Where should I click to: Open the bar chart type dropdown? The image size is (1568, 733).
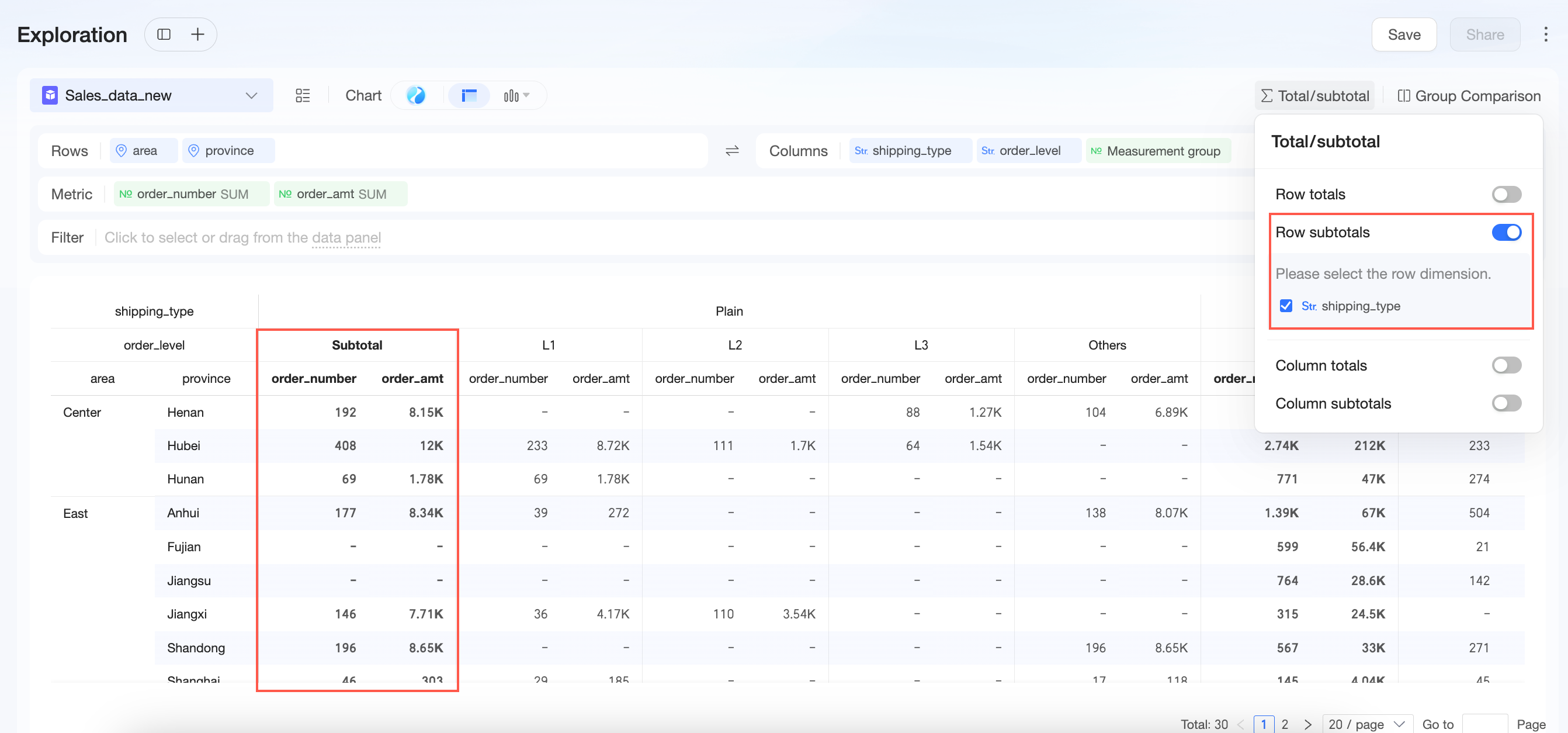(516, 96)
